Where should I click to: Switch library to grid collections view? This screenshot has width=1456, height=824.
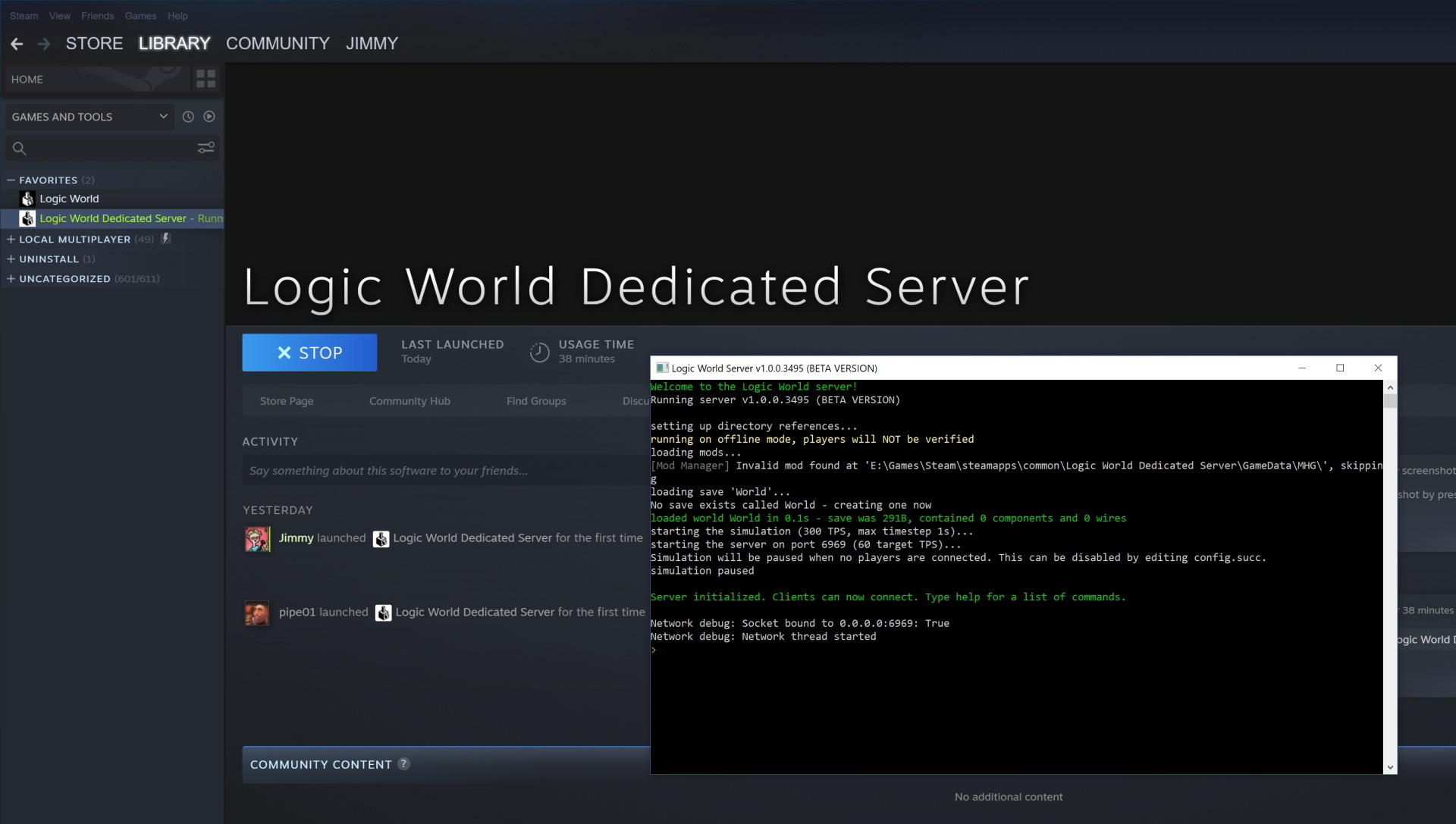click(206, 79)
